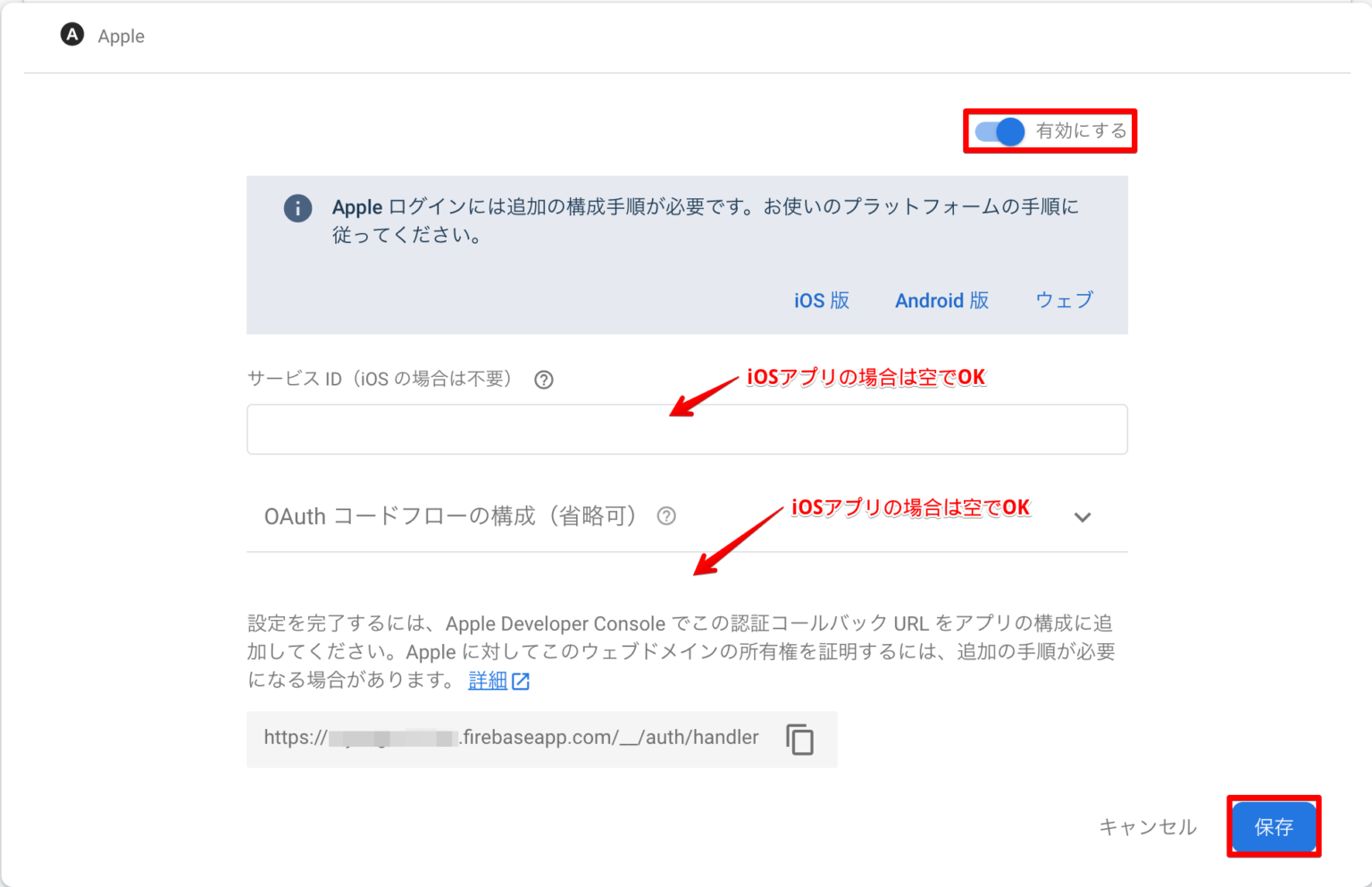Switch to the Android 版 instructions
The width and height of the screenshot is (1372, 887).
click(941, 300)
